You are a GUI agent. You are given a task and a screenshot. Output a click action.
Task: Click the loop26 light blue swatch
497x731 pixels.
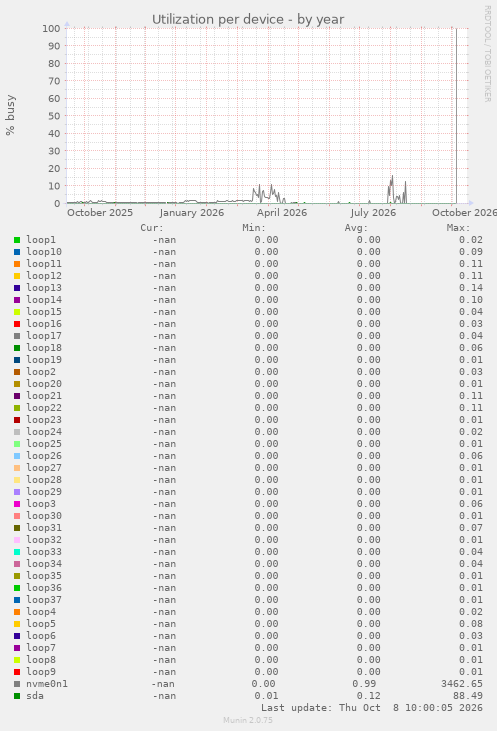pos(17,456)
